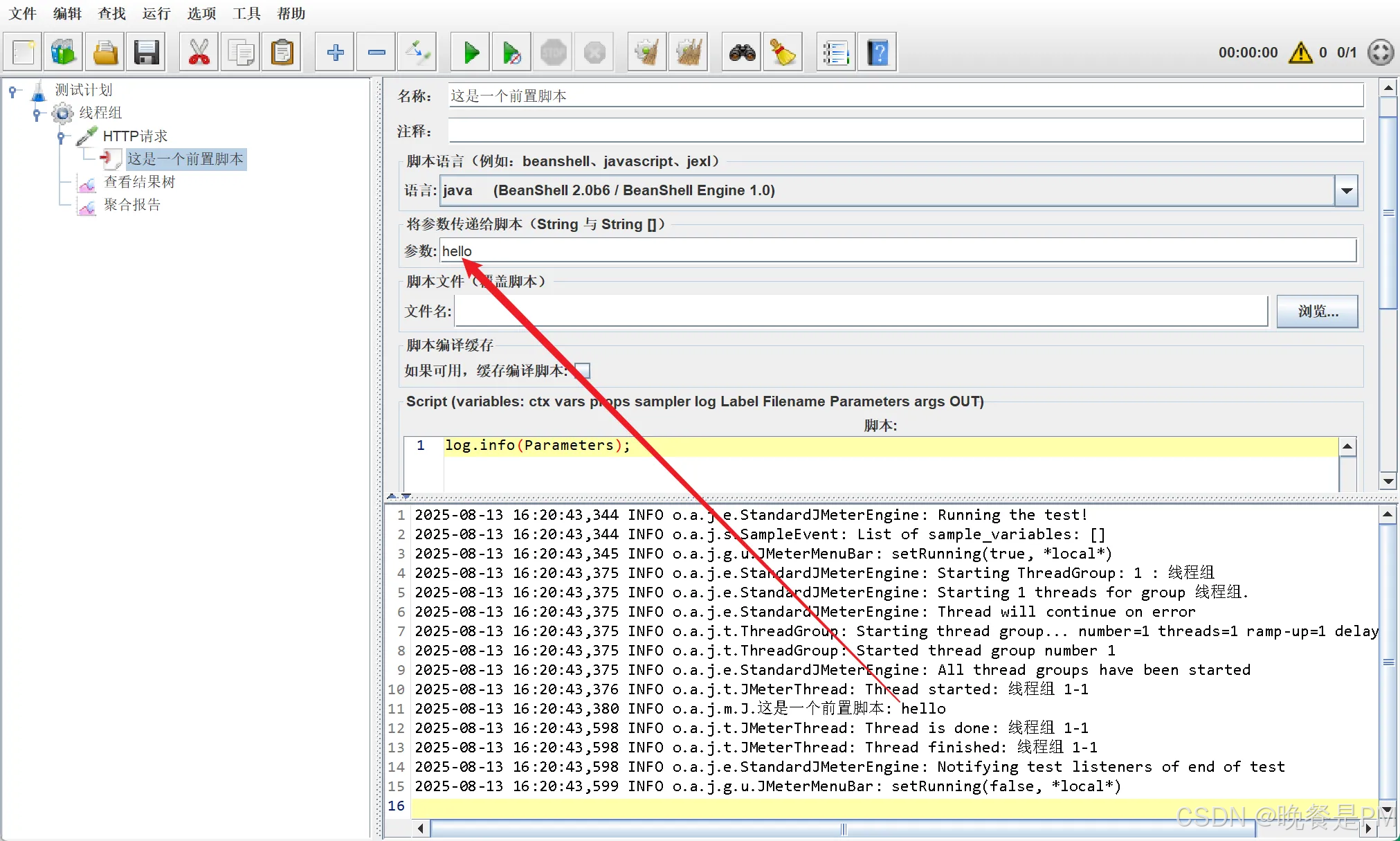1400x841 pixels.
Task: Click the log panel scrollbar up arrow
Action: 1387,514
